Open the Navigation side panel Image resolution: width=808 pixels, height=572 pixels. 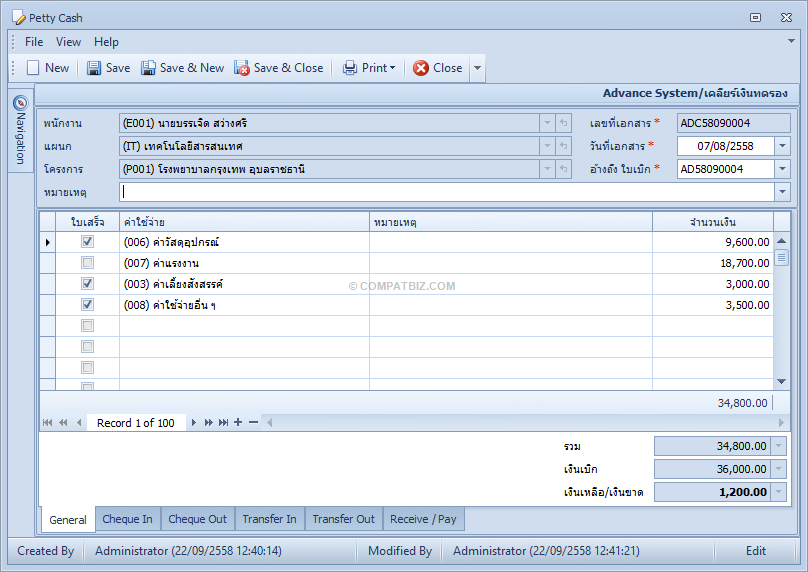20,130
